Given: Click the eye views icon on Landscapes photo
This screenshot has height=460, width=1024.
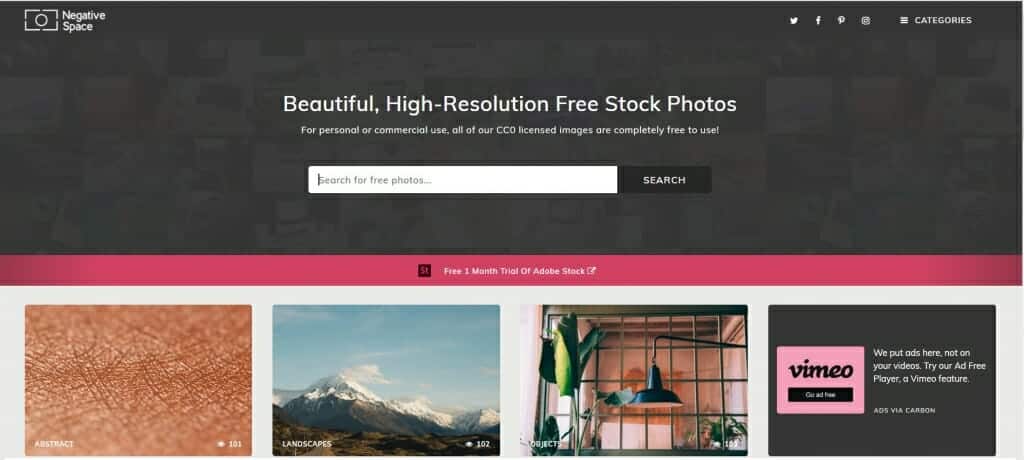Looking at the screenshot, I should pos(469,444).
